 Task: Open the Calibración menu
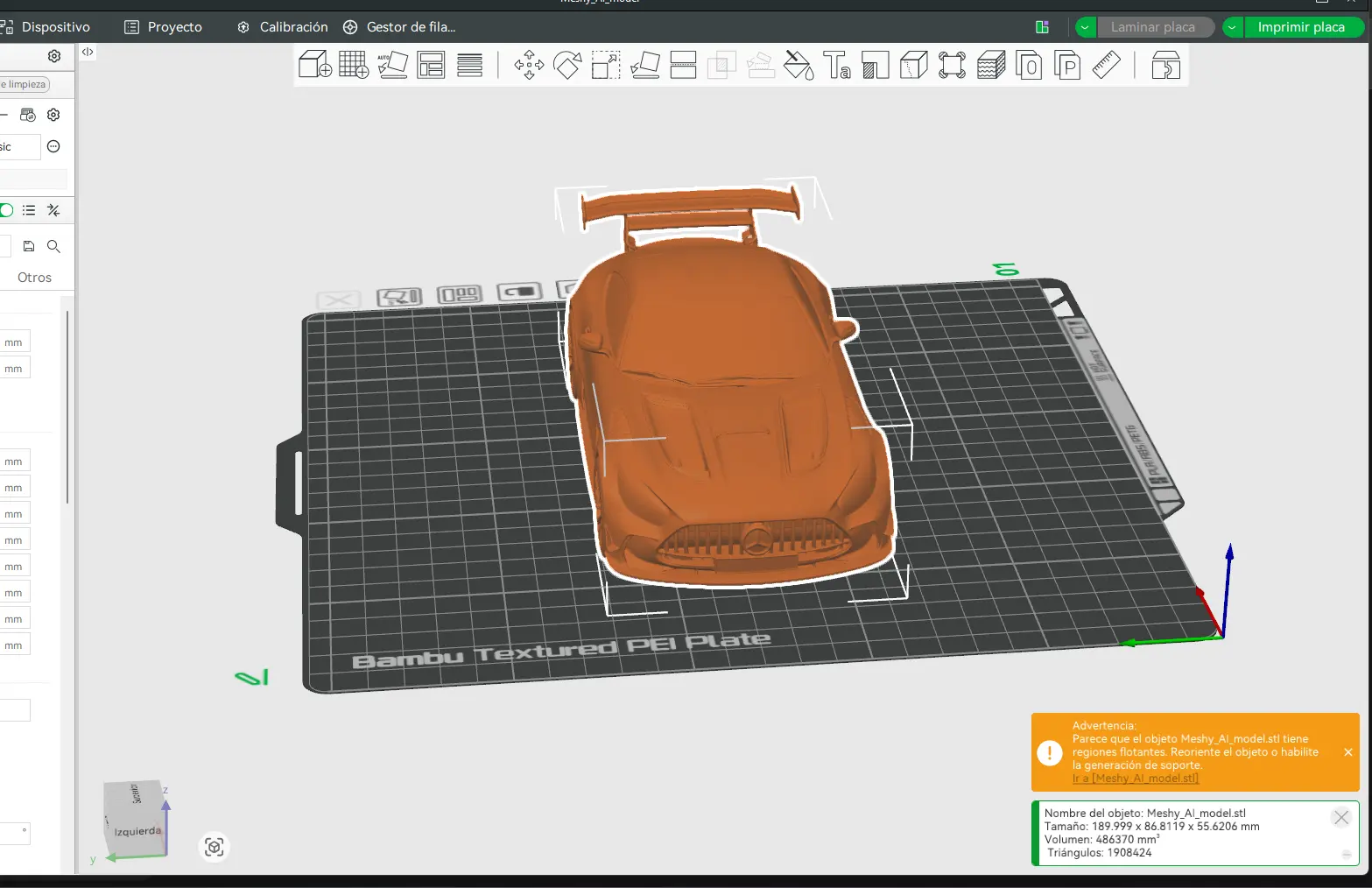[283, 27]
